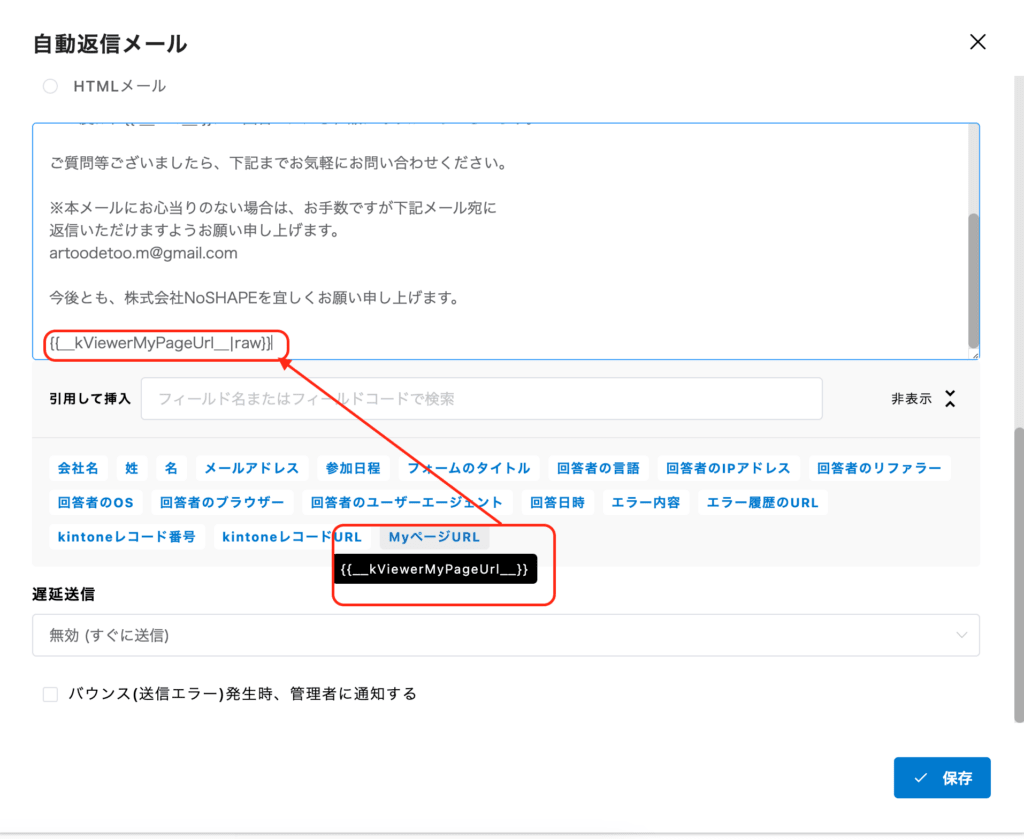Click the email body search input field
Viewport: 1024px width, 839px height.
coord(481,398)
